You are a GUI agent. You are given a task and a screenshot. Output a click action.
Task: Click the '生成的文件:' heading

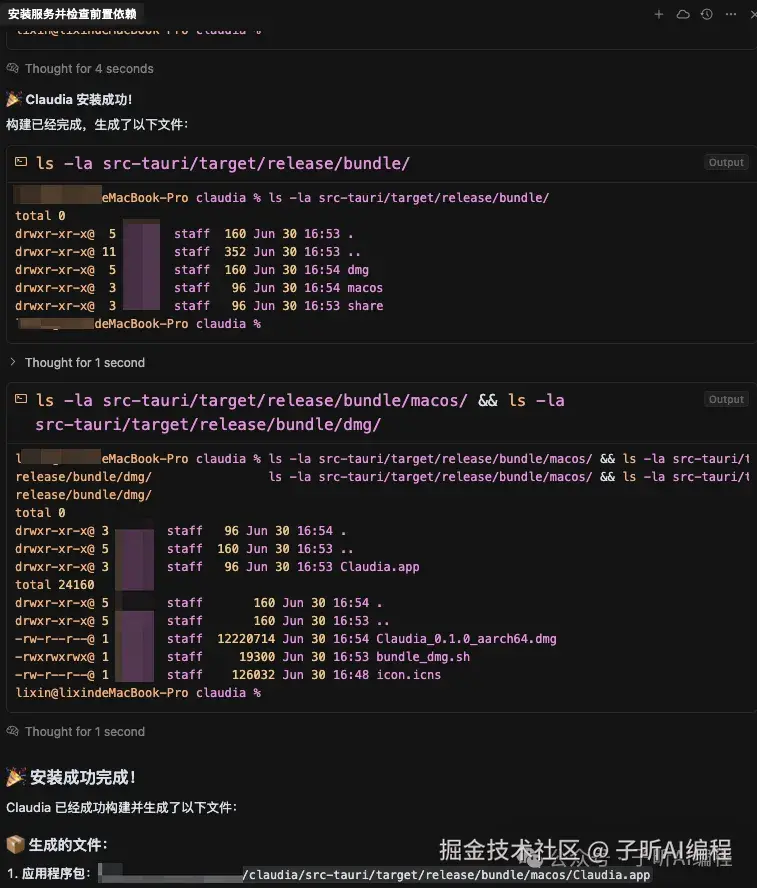(68, 845)
